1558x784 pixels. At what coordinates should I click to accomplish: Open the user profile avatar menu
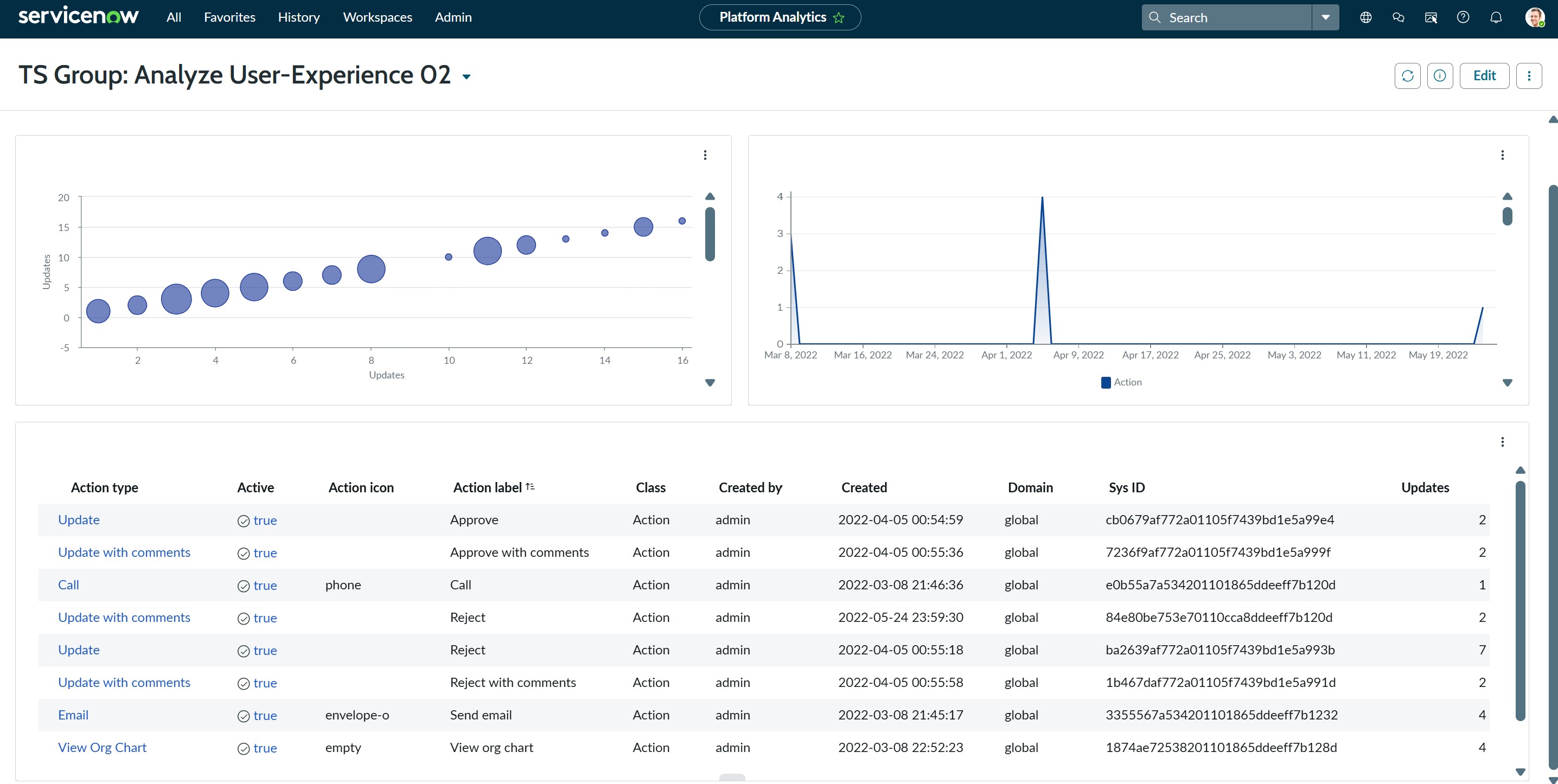(x=1535, y=17)
